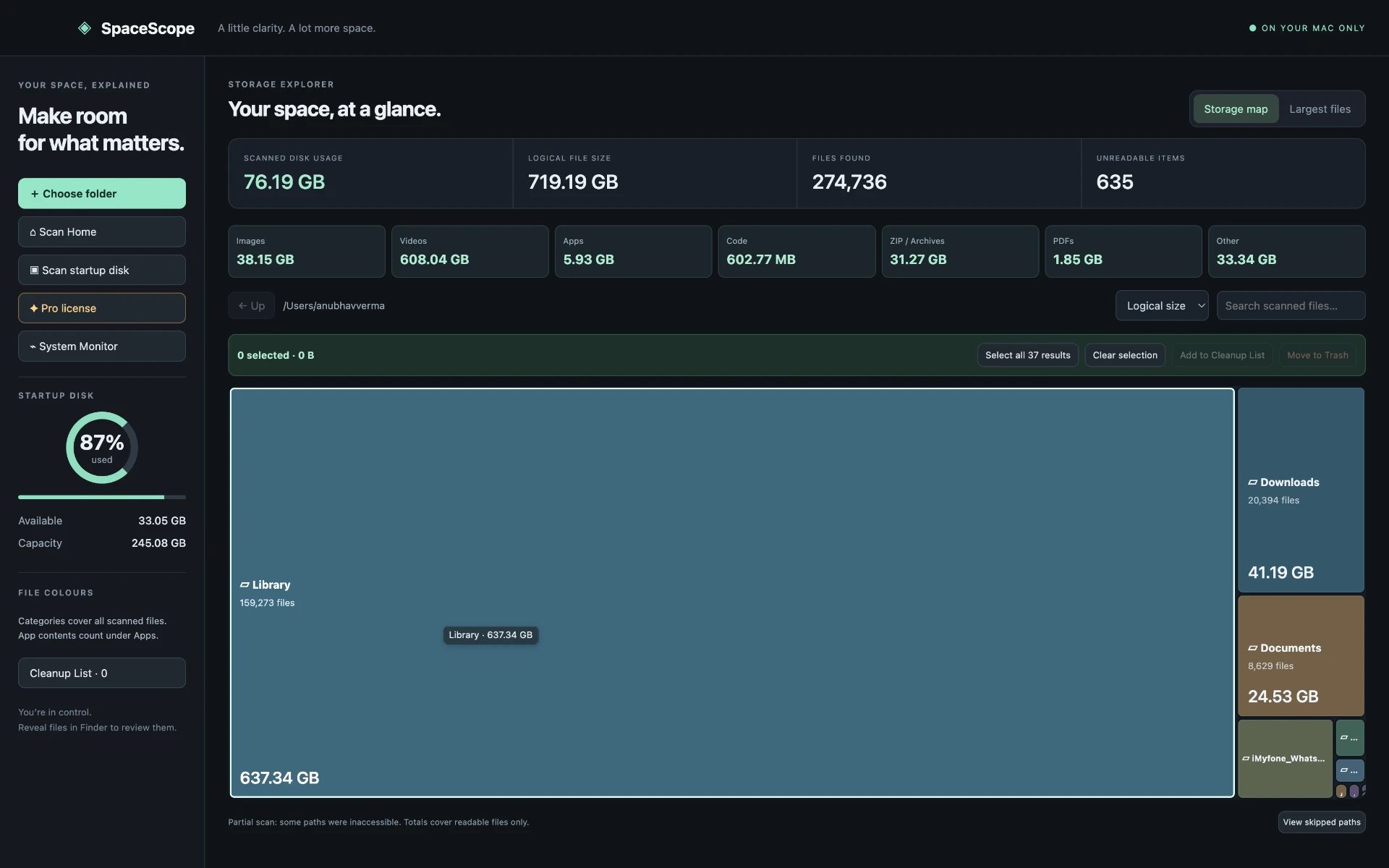Click the folder icon beside iMyfone_Whats label

click(x=1246, y=759)
